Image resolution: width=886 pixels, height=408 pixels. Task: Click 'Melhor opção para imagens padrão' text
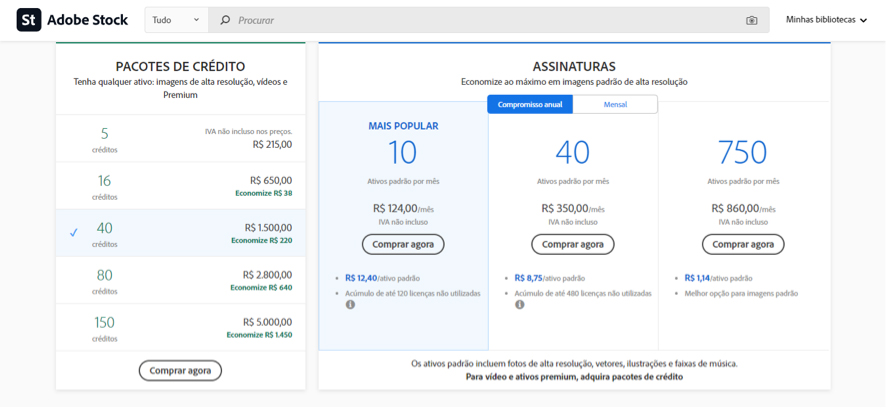(x=741, y=294)
